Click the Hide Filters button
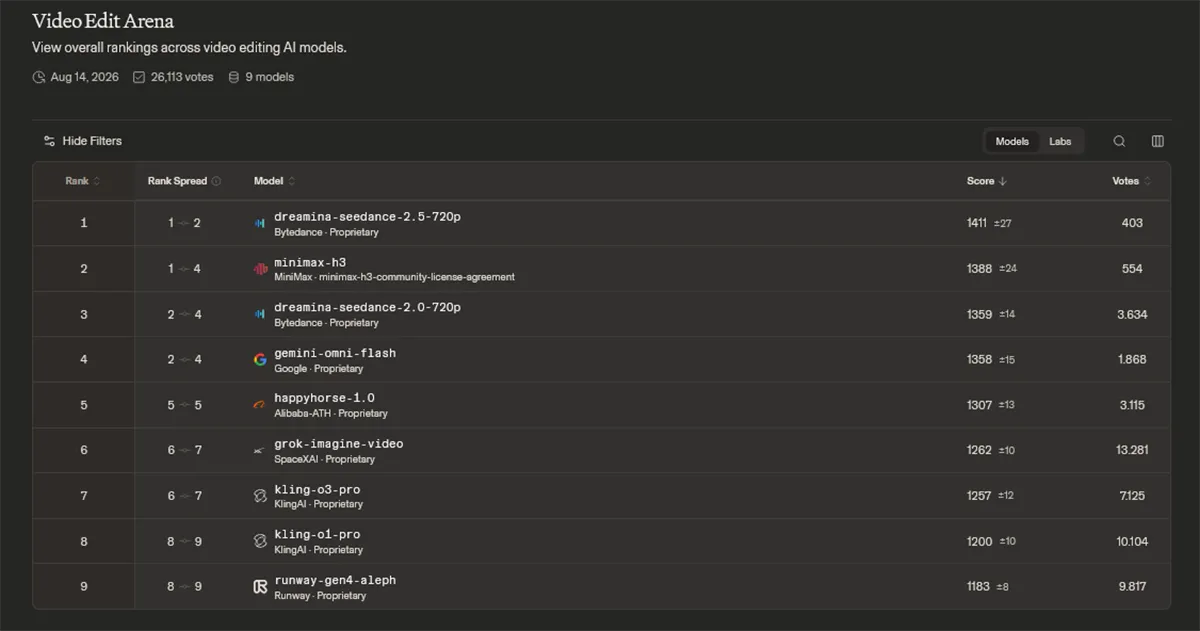The height and width of the screenshot is (631, 1200). tap(82, 141)
